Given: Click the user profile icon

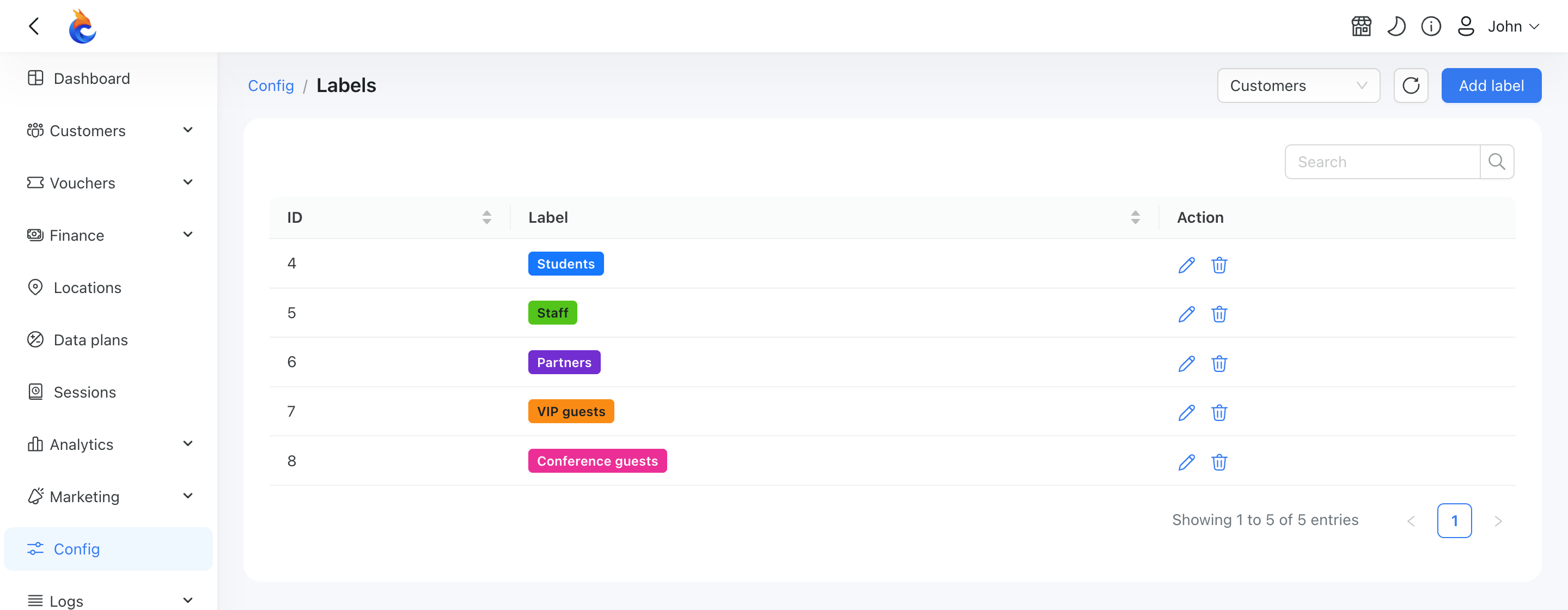Looking at the screenshot, I should tap(1466, 26).
